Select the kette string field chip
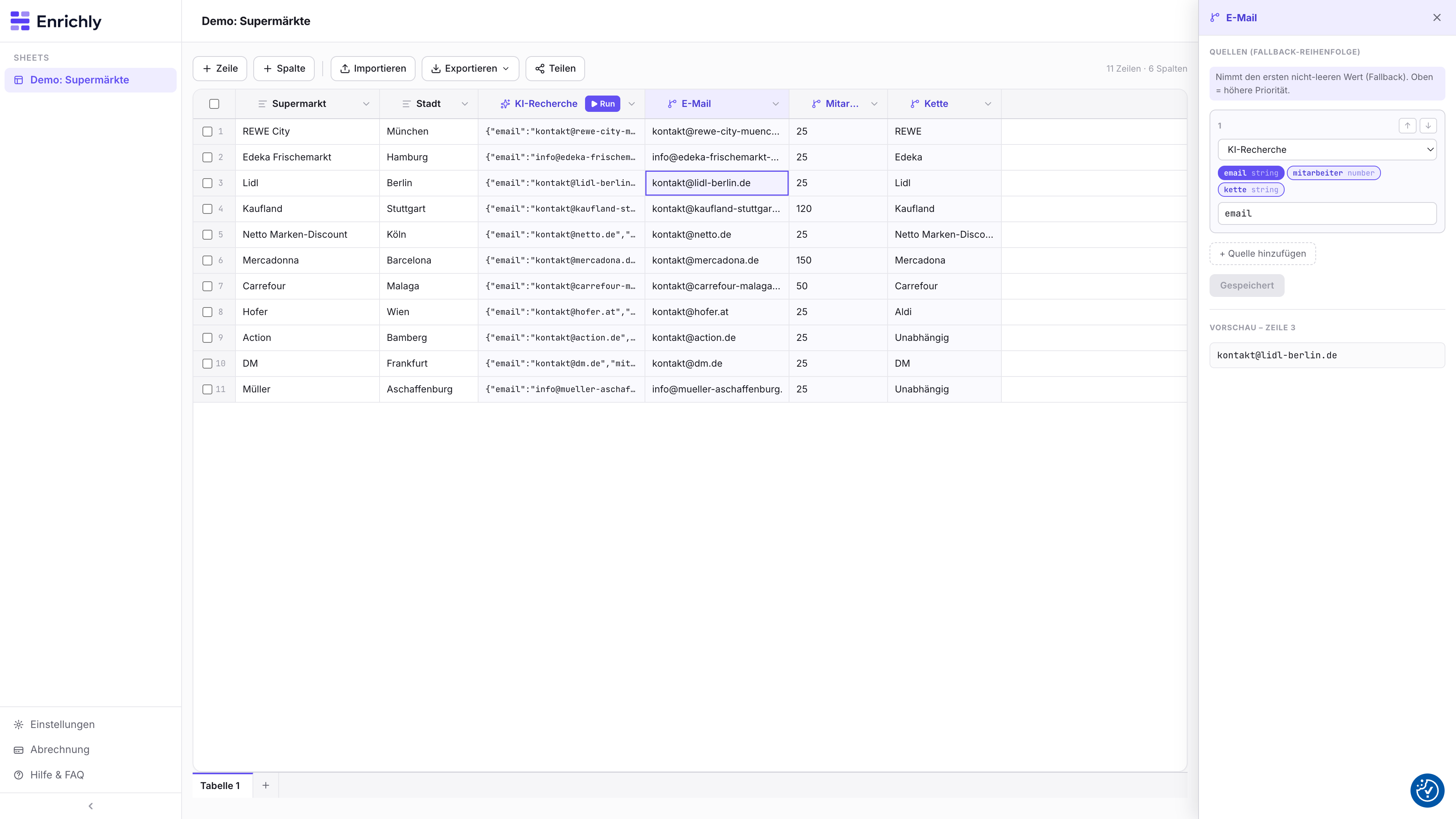 tap(1251, 190)
